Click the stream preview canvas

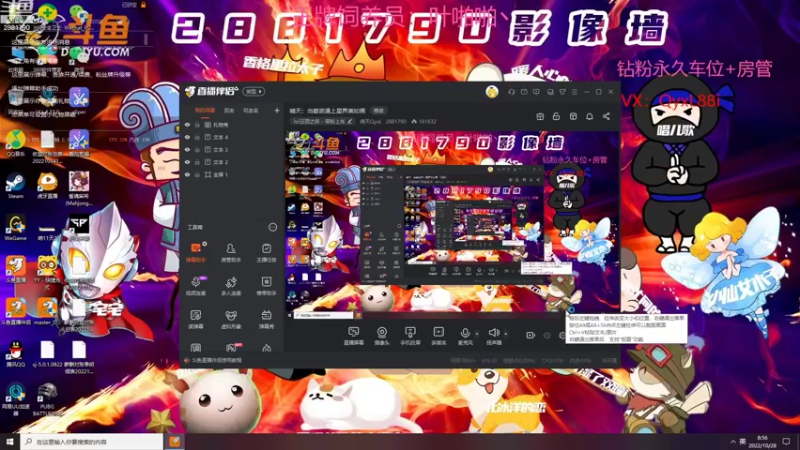tap(452, 223)
